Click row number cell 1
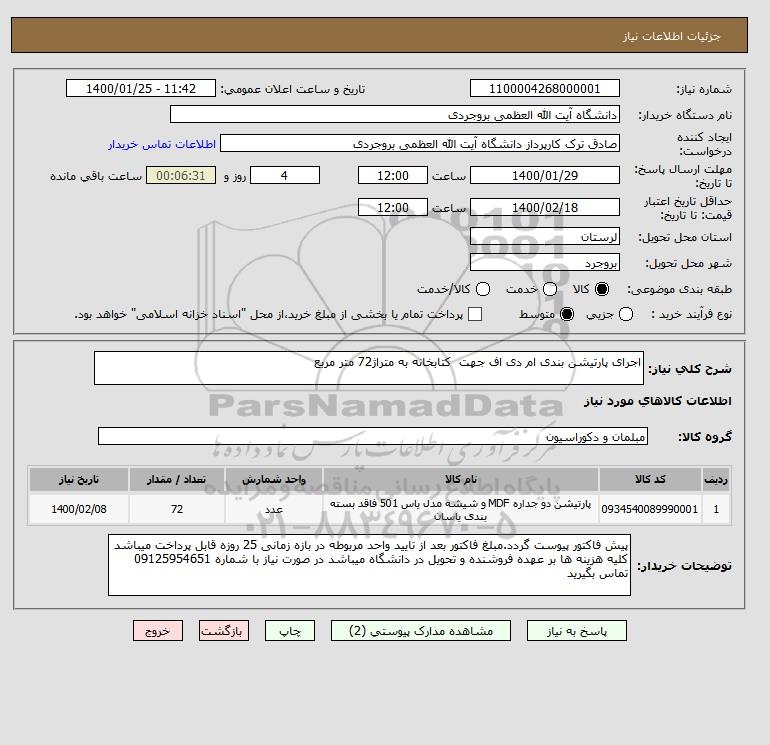This screenshot has width=770, height=745. [715, 509]
